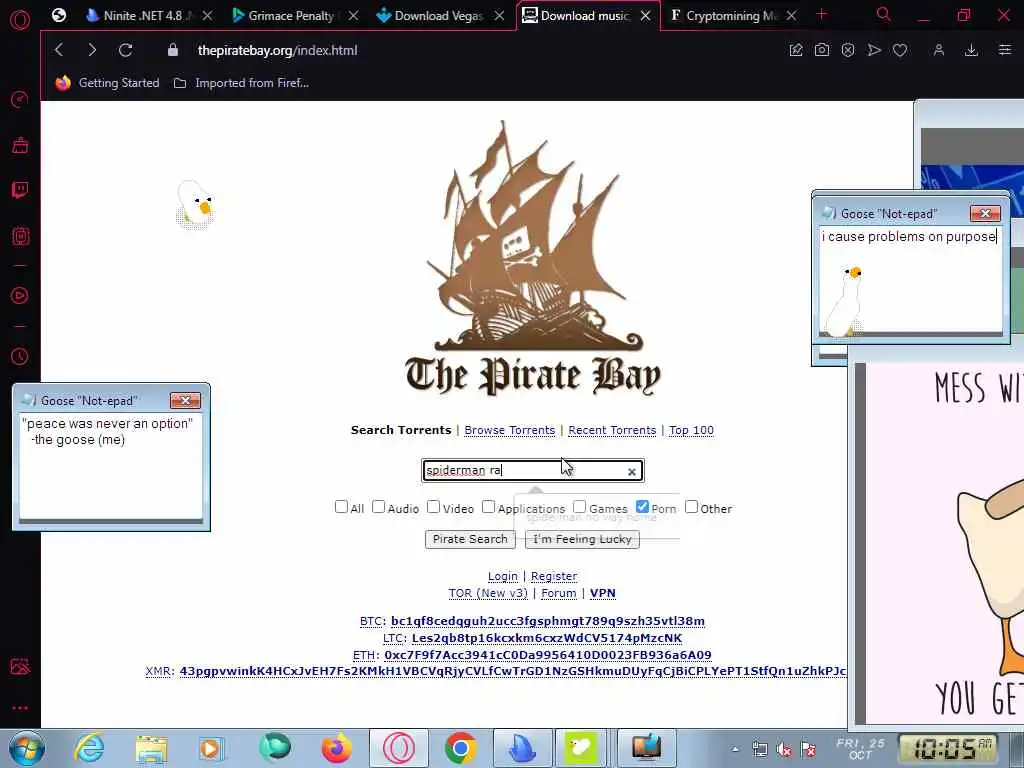Reload the Pirate Bay page
The height and width of the screenshot is (768, 1024).
125,50
